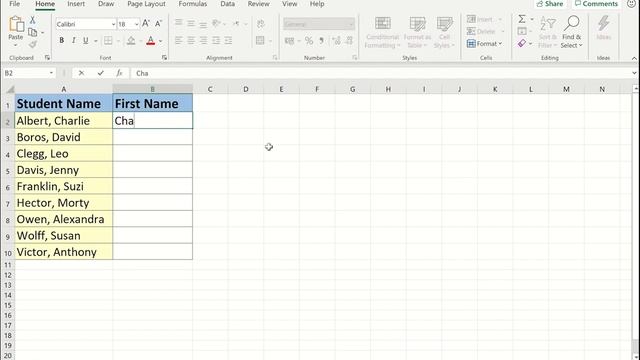The image size is (640, 360).
Task: Click the Copy icon
Action: pyautogui.click(x=33, y=32)
